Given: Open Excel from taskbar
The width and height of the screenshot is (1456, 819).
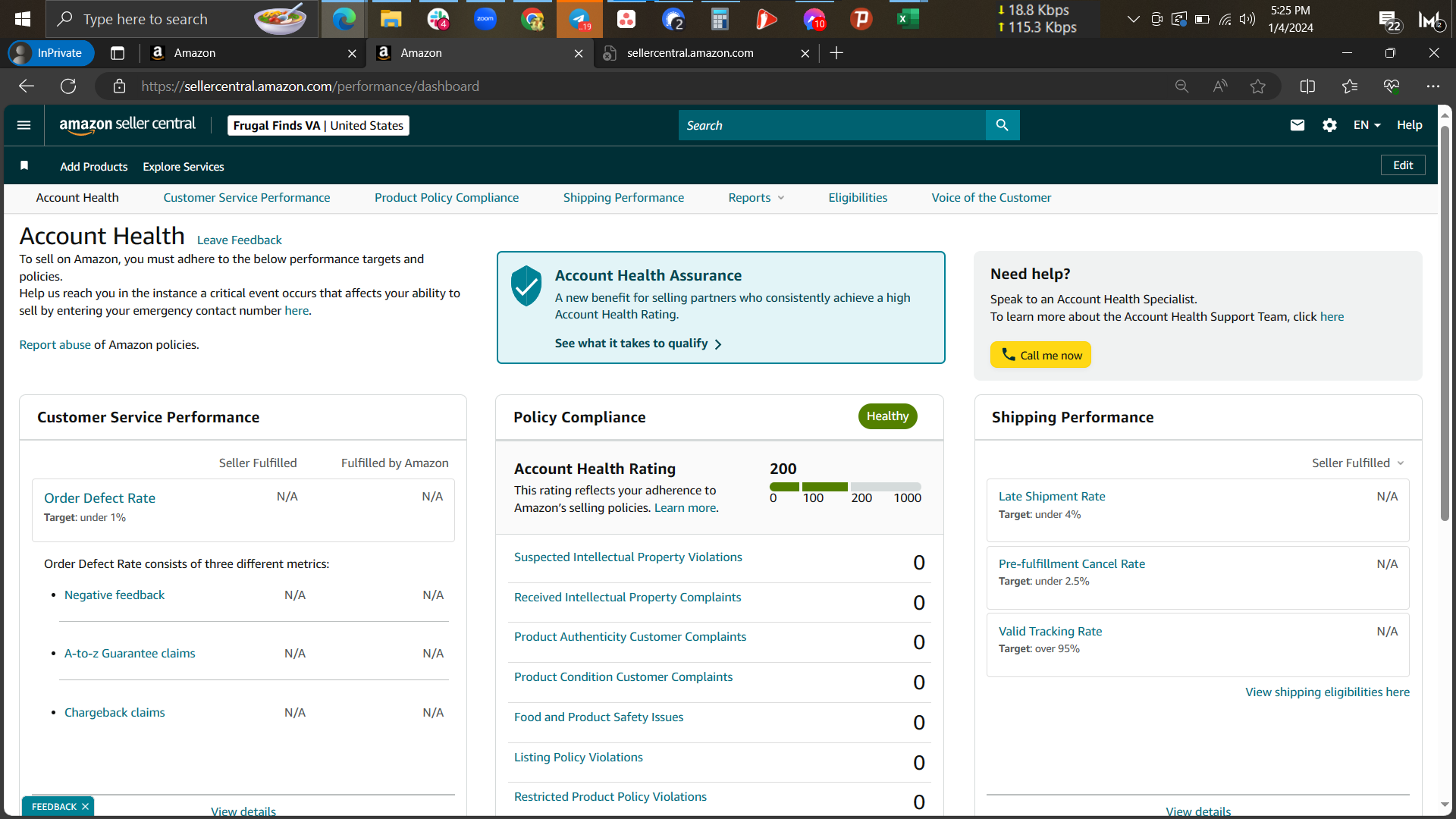Looking at the screenshot, I should click(x=908, y=19).
